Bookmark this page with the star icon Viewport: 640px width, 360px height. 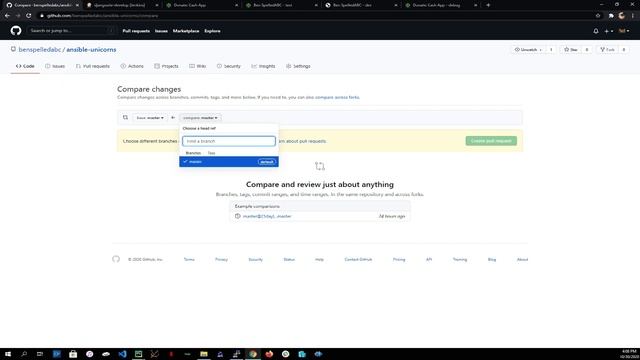pos(598,16)
